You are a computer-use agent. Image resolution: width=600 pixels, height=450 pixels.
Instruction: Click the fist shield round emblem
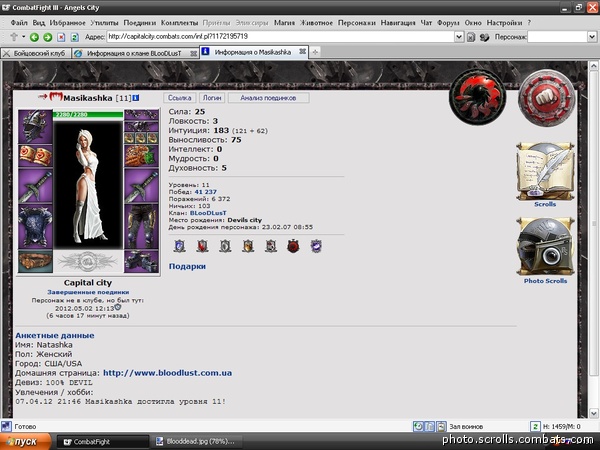pos(546,98)
